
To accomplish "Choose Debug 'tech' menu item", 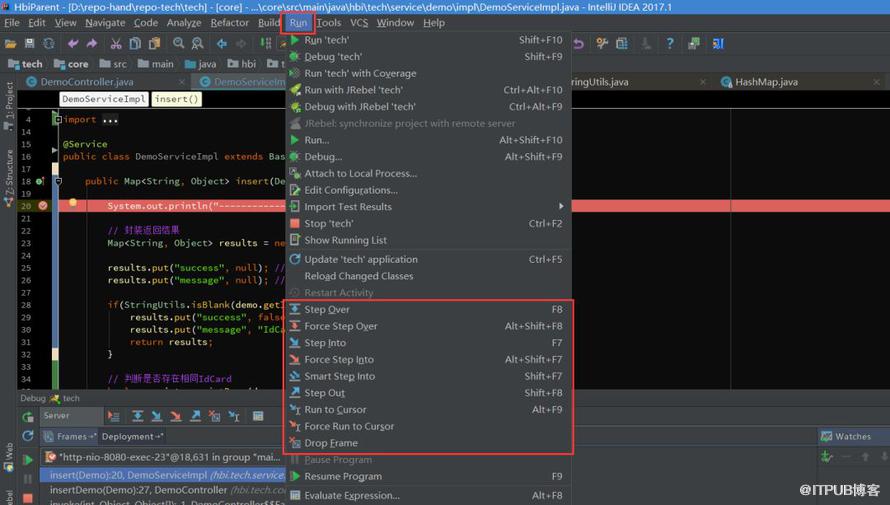I will click(429, 57).
